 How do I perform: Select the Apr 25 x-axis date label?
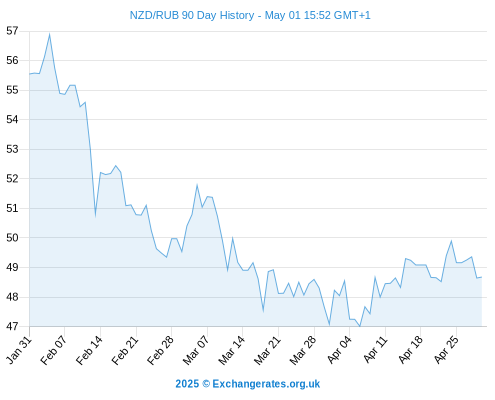click(447, 350)
